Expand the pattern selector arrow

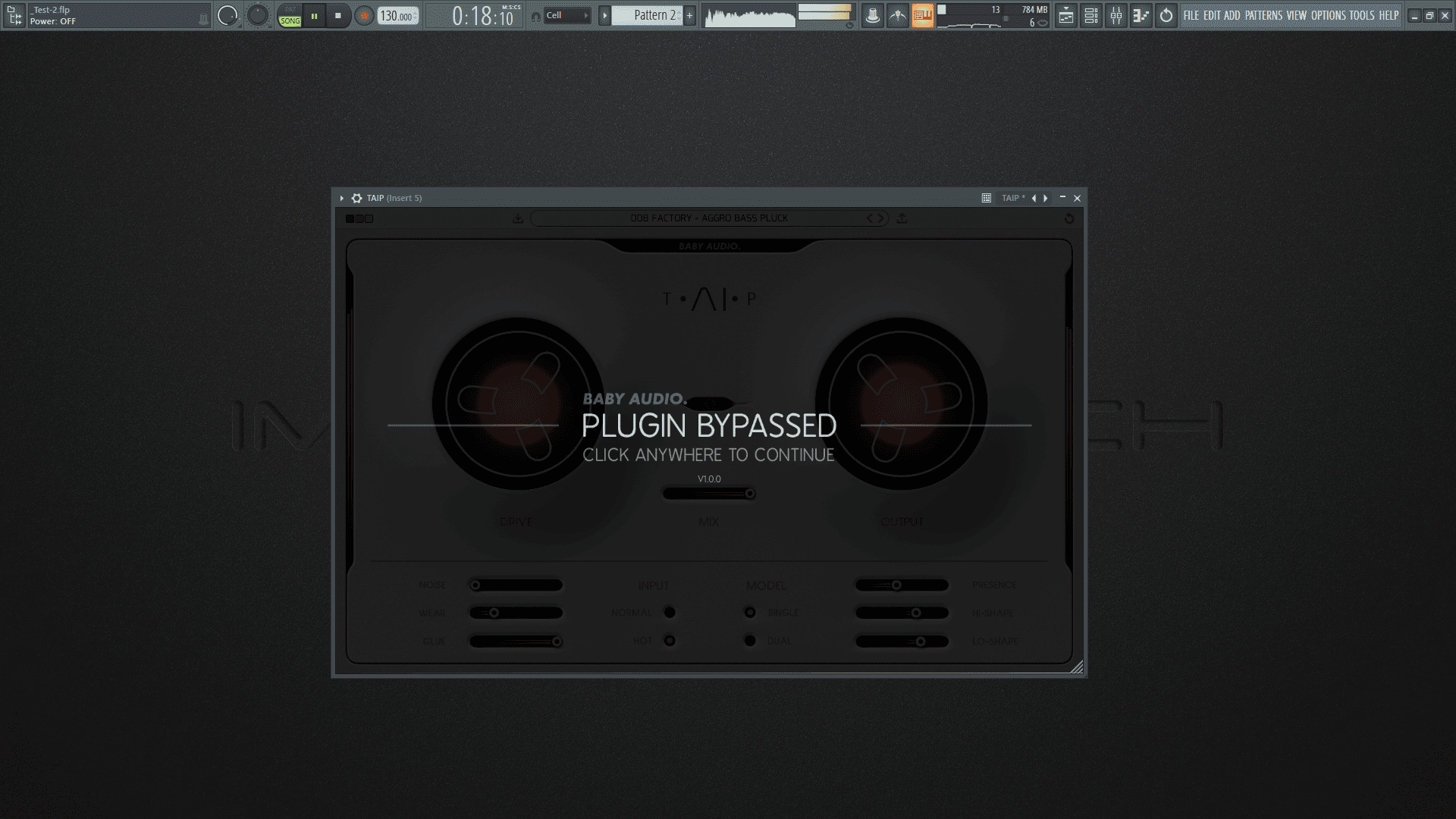(604, 15)
